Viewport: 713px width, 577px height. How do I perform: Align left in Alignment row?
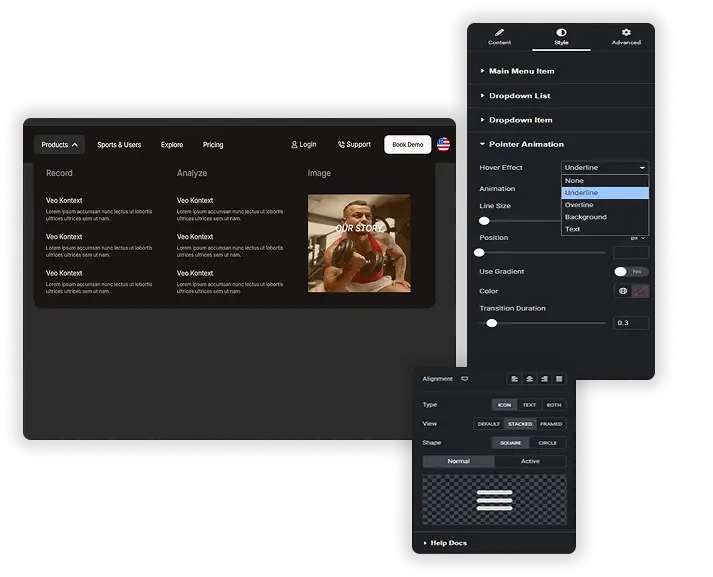(x=514, y=379)
